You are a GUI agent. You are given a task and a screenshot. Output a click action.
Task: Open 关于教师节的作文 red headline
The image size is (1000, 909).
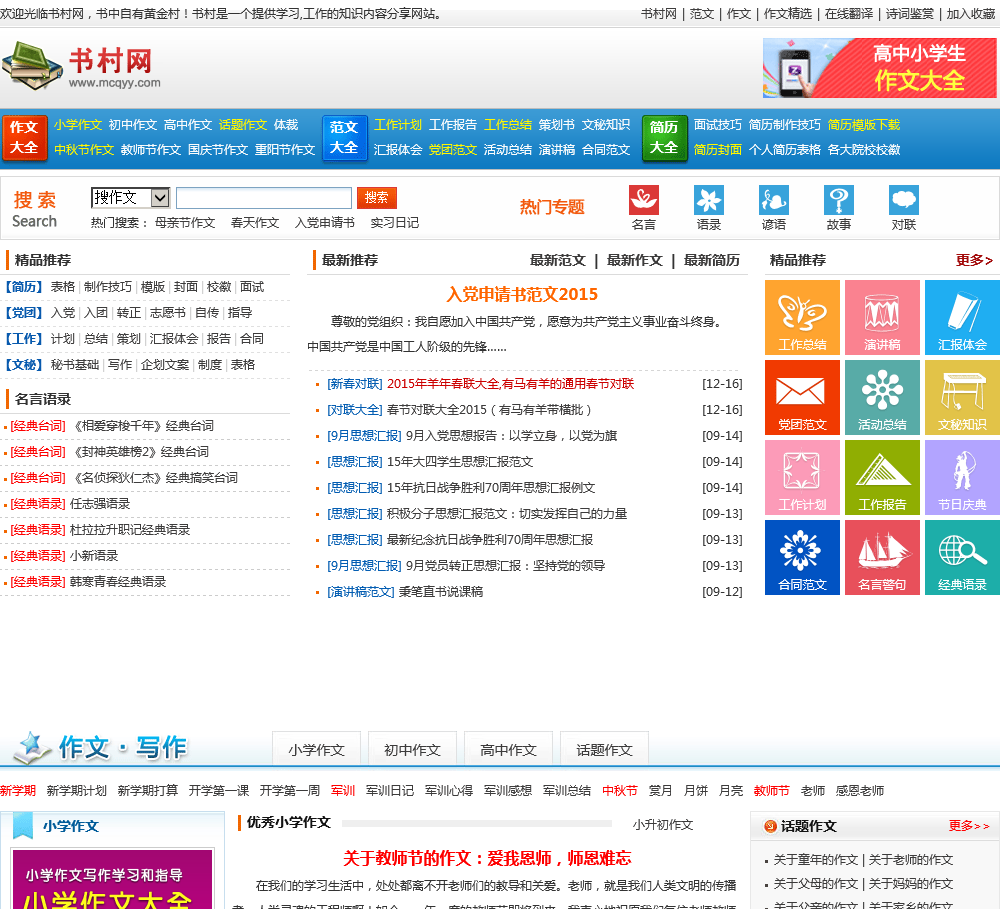(x=487, y=858)
